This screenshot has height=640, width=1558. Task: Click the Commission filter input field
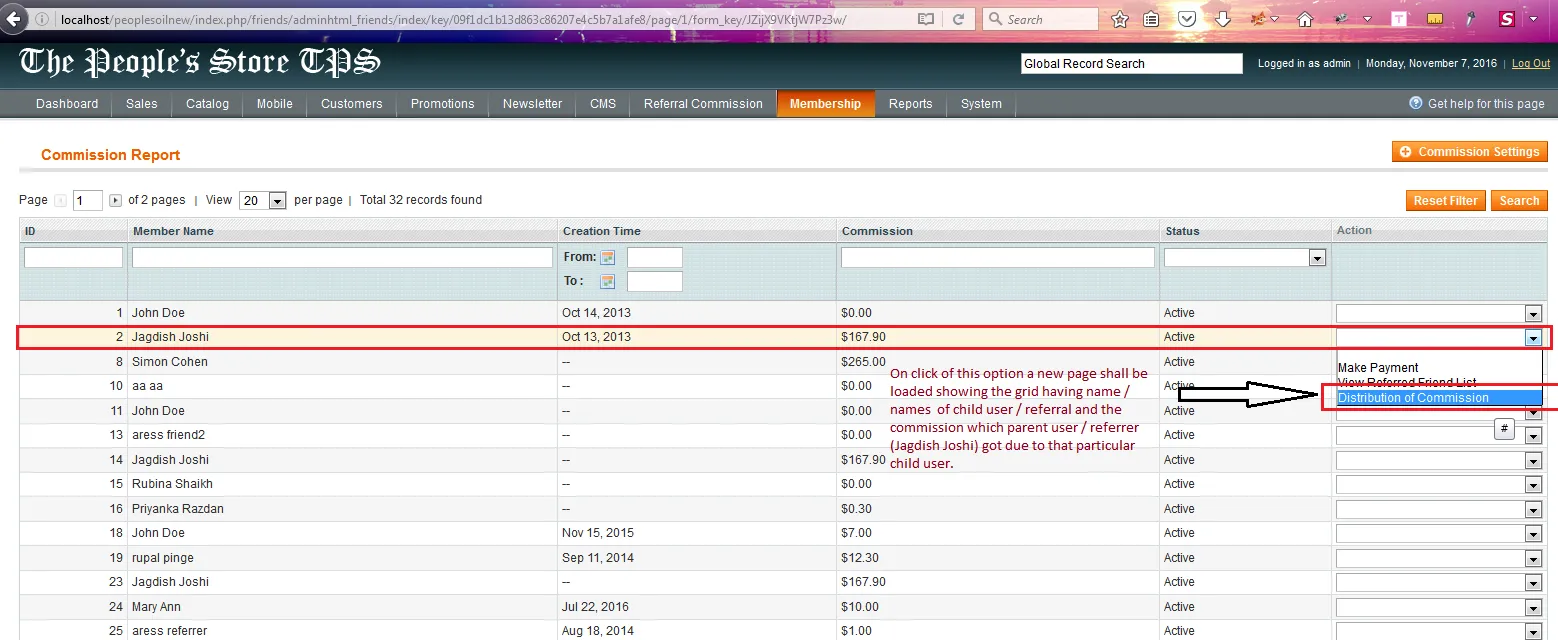coord(998,258)
